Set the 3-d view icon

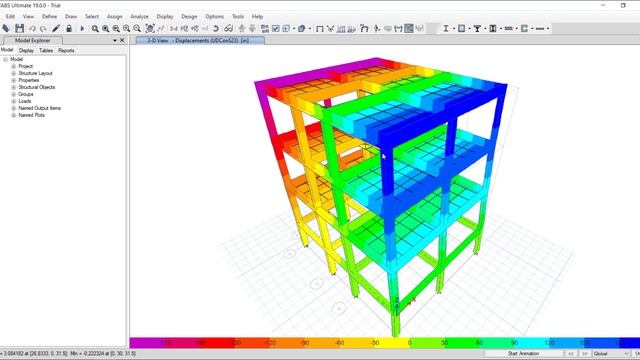coord(174,29)
